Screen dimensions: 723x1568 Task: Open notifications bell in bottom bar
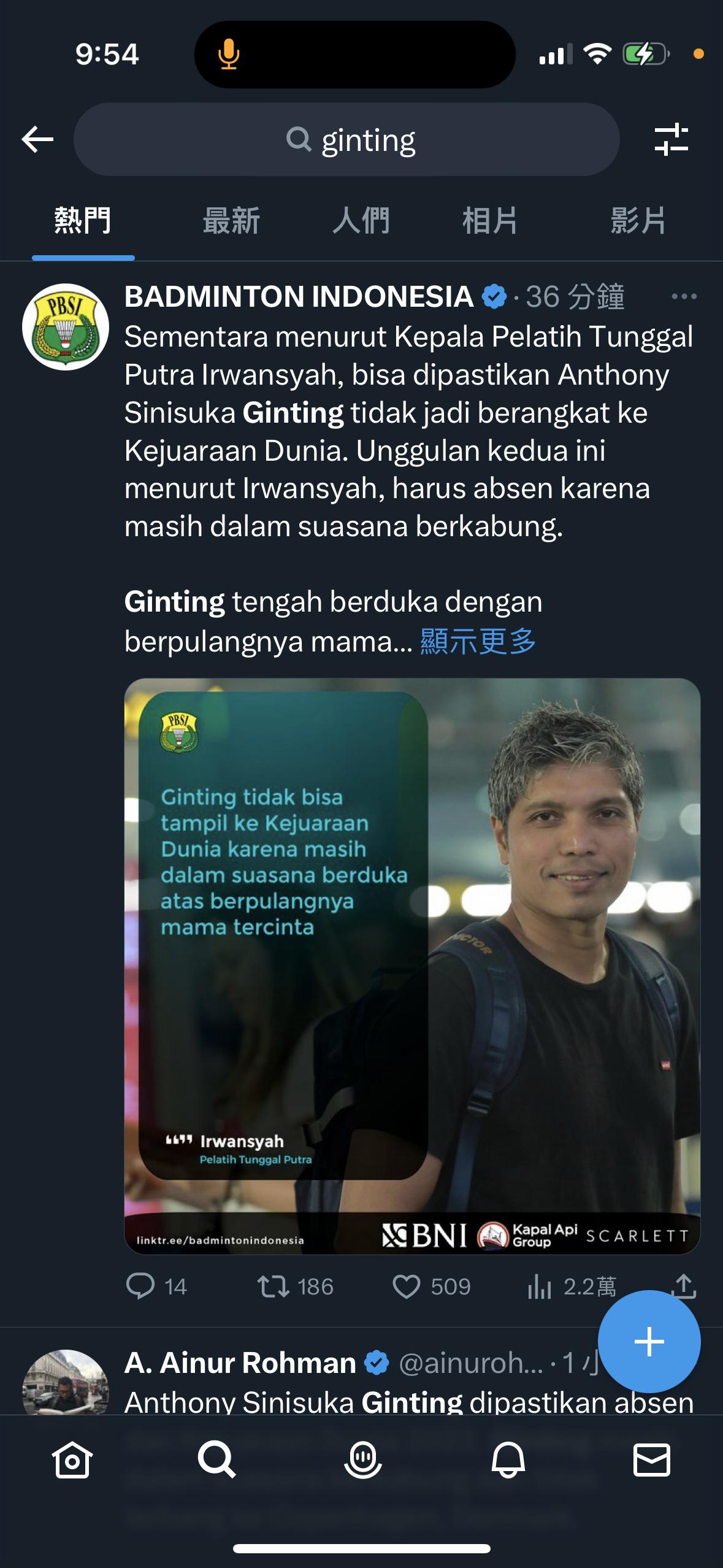tap(508, 1459)
